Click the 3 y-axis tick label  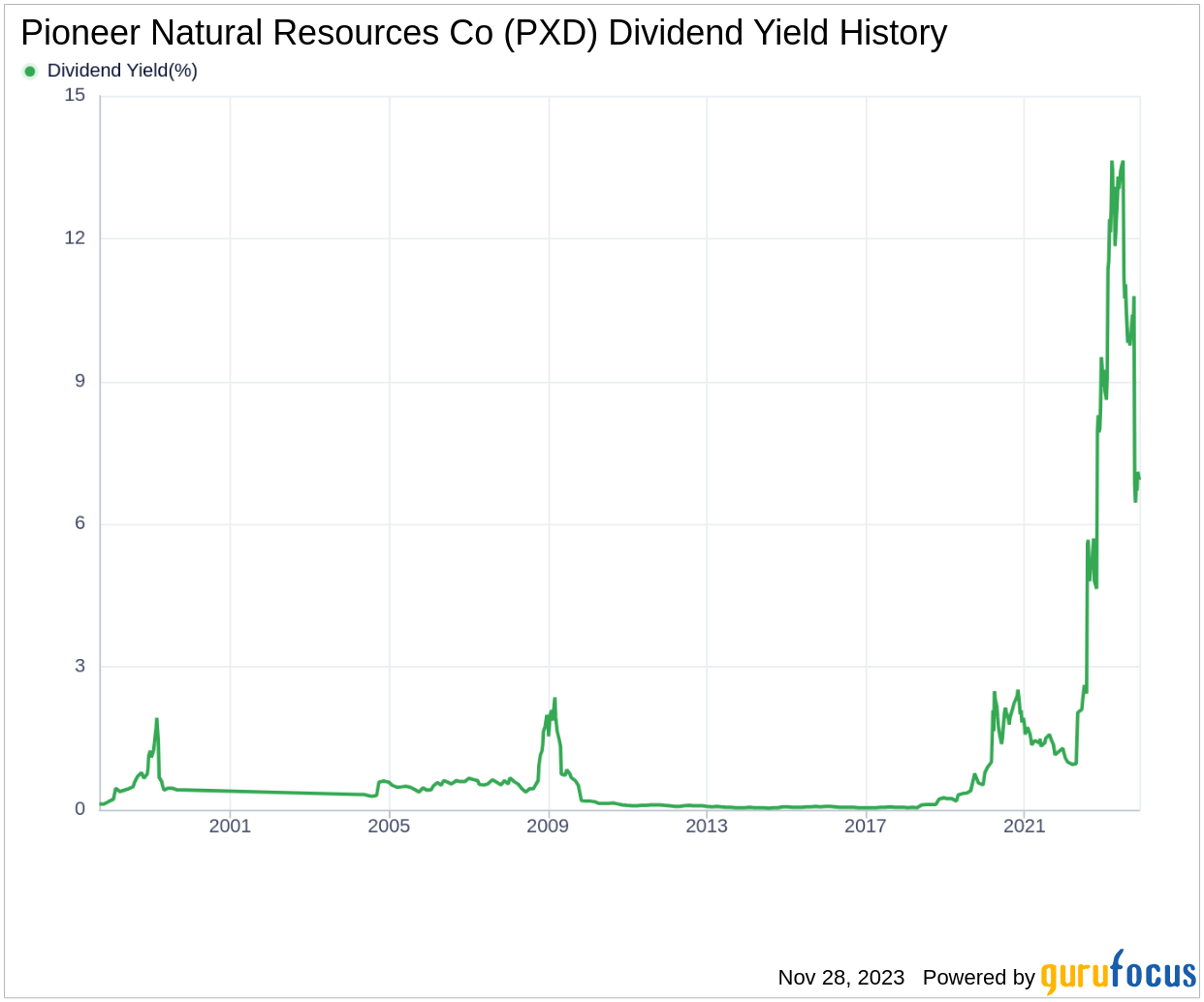pos(79,666)
